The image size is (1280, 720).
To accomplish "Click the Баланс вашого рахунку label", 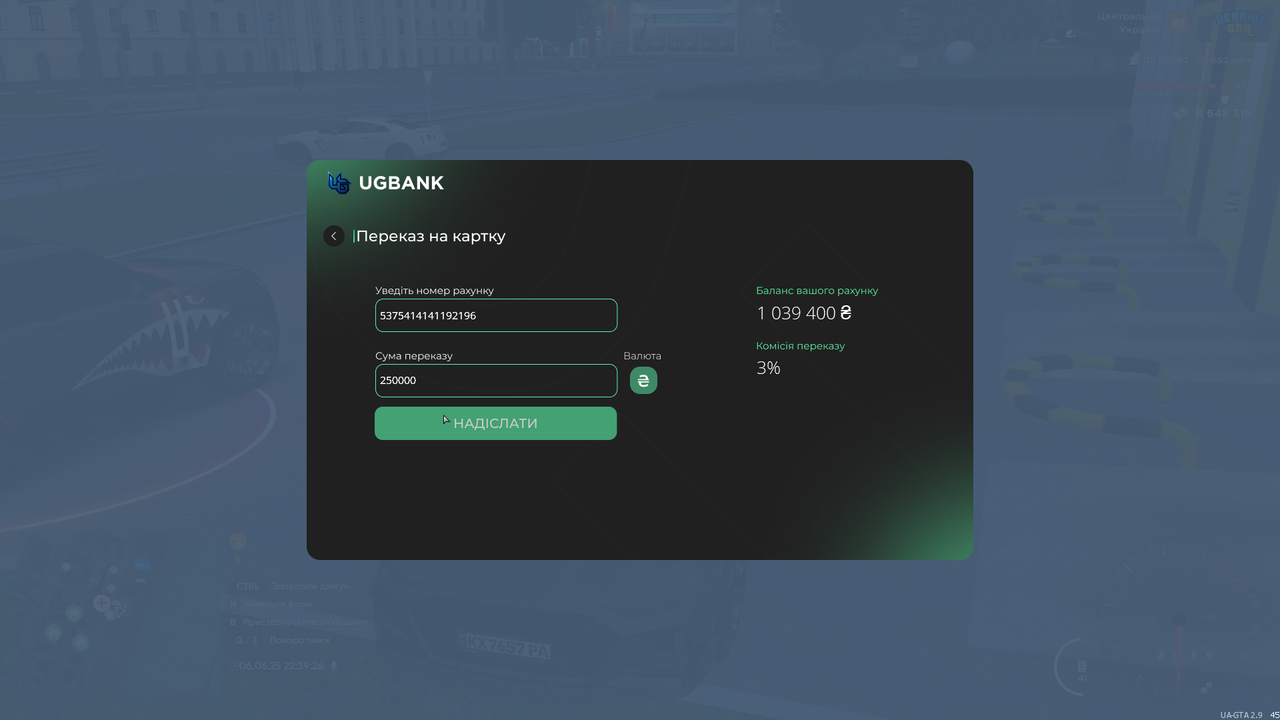I will (x=817, y=291).
